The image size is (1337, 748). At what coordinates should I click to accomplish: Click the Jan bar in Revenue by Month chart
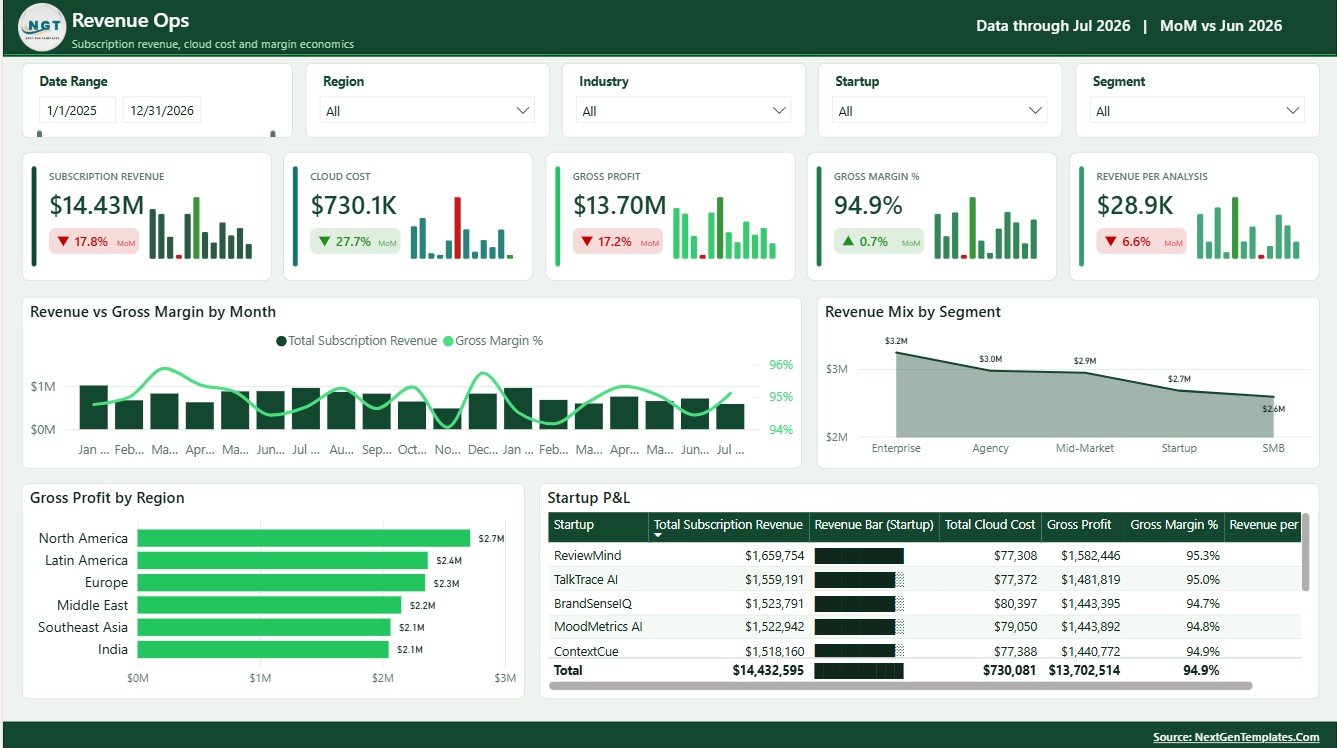pos(93,407)
